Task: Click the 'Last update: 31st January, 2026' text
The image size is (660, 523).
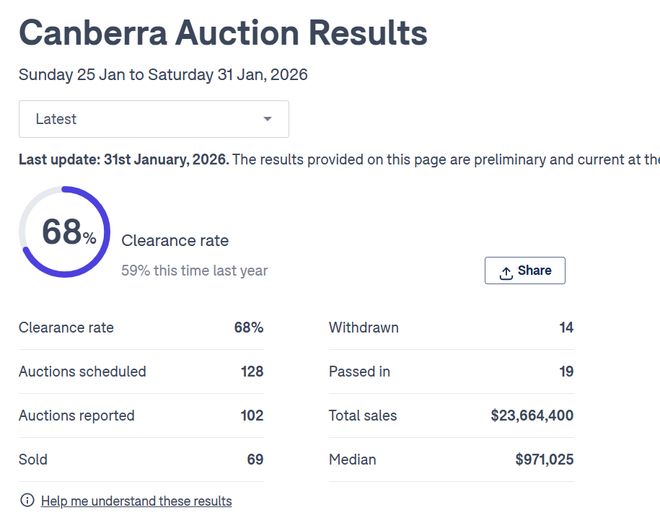Action: point(123,159)
